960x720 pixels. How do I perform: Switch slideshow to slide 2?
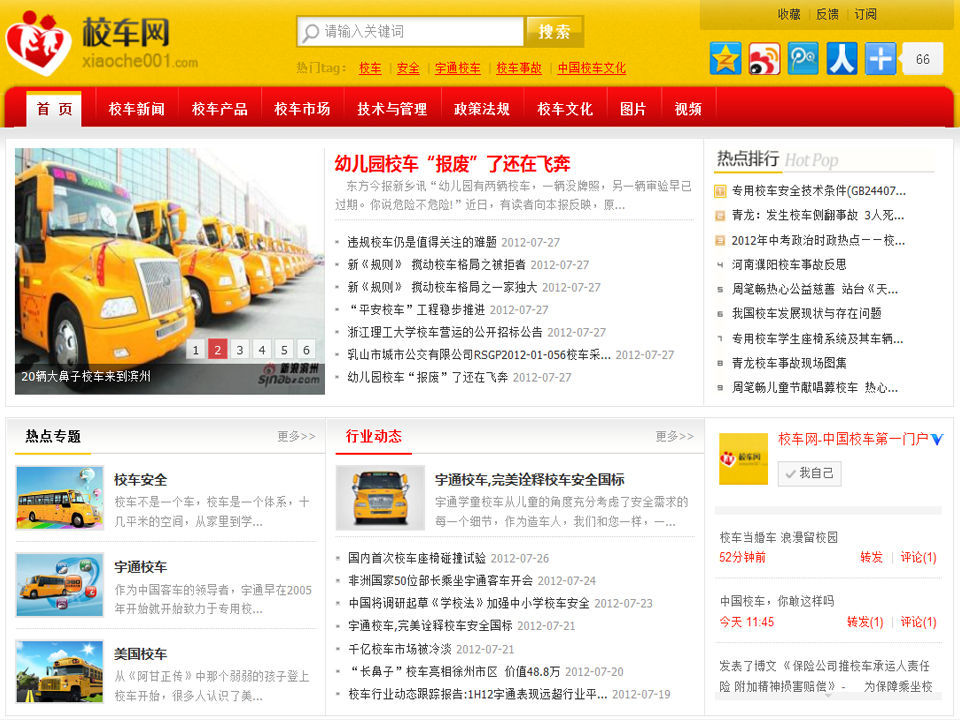click(x=217, y=350)
